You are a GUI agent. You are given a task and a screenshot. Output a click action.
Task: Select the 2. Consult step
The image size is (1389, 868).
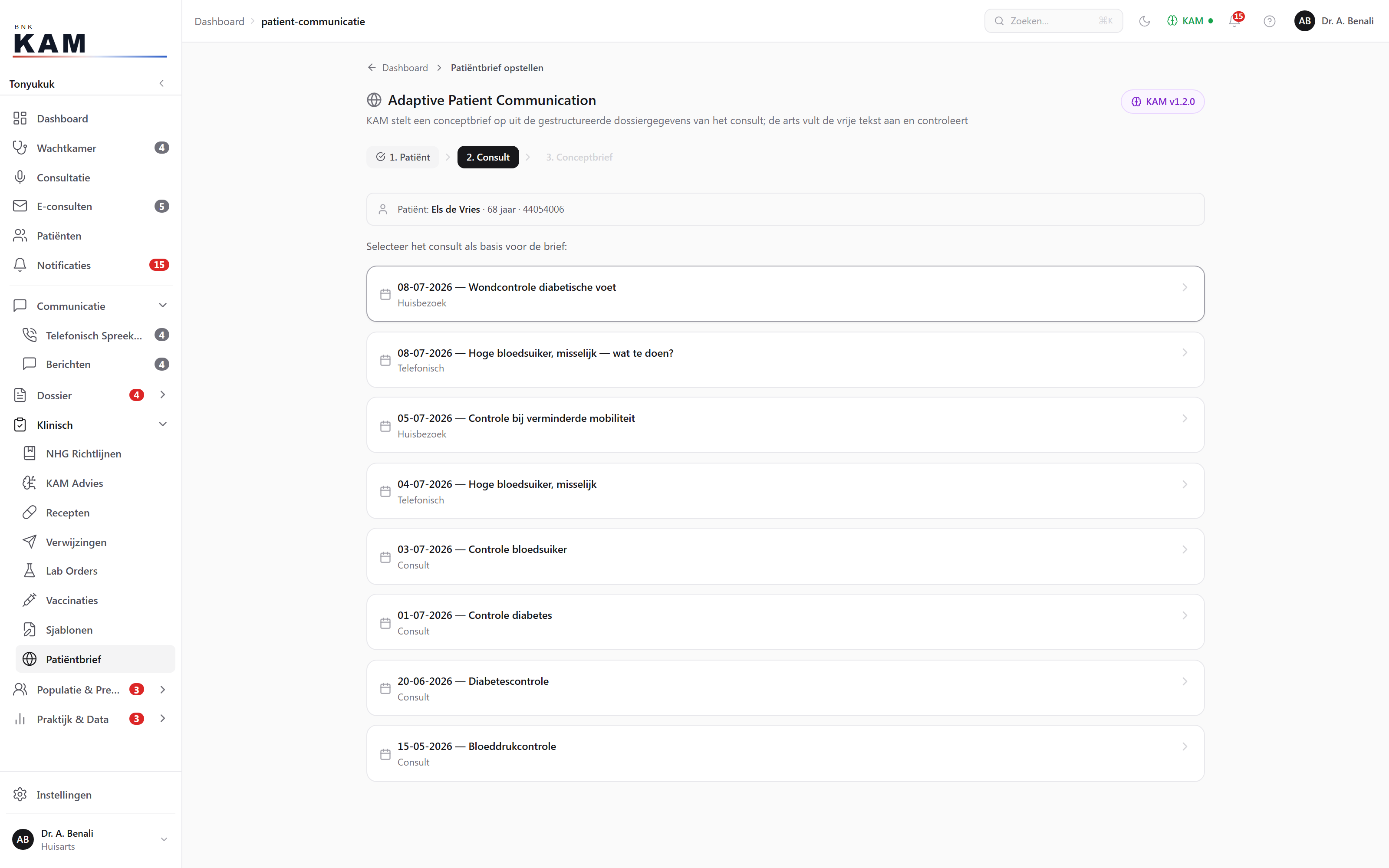coord(488,157)
